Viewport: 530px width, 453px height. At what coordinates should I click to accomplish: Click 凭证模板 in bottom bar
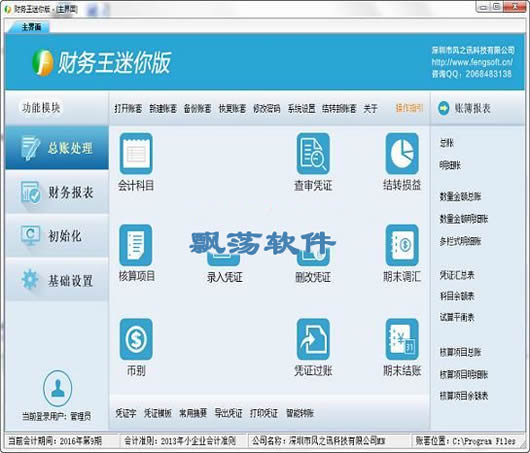tap(158, 413)
